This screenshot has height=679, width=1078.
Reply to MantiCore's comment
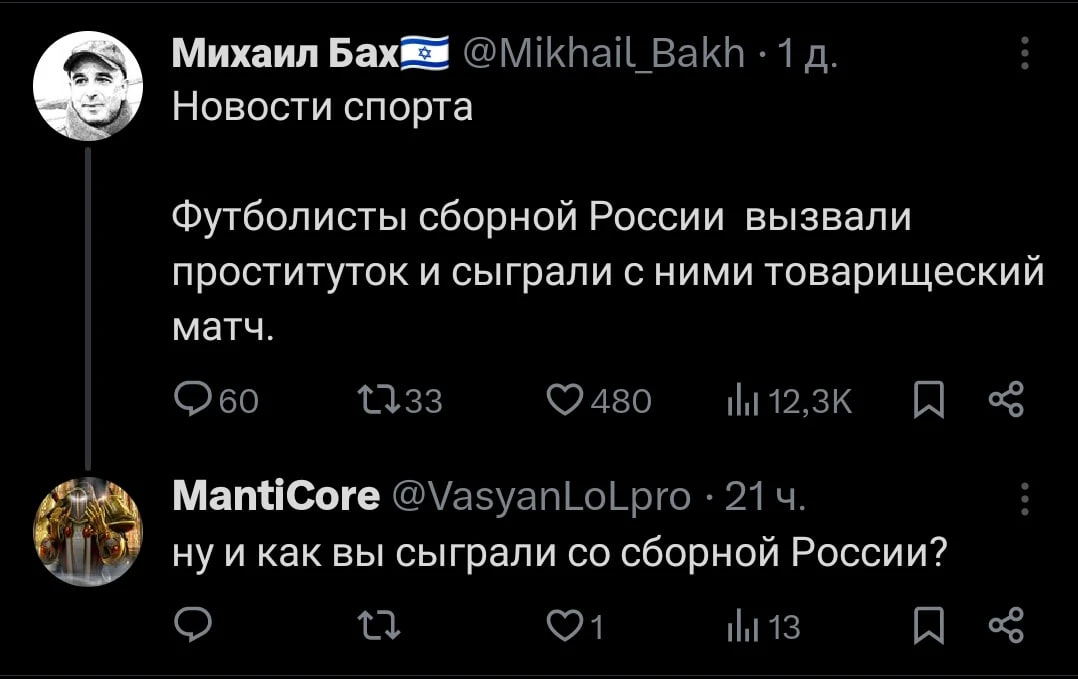click(x=192, y=625)
